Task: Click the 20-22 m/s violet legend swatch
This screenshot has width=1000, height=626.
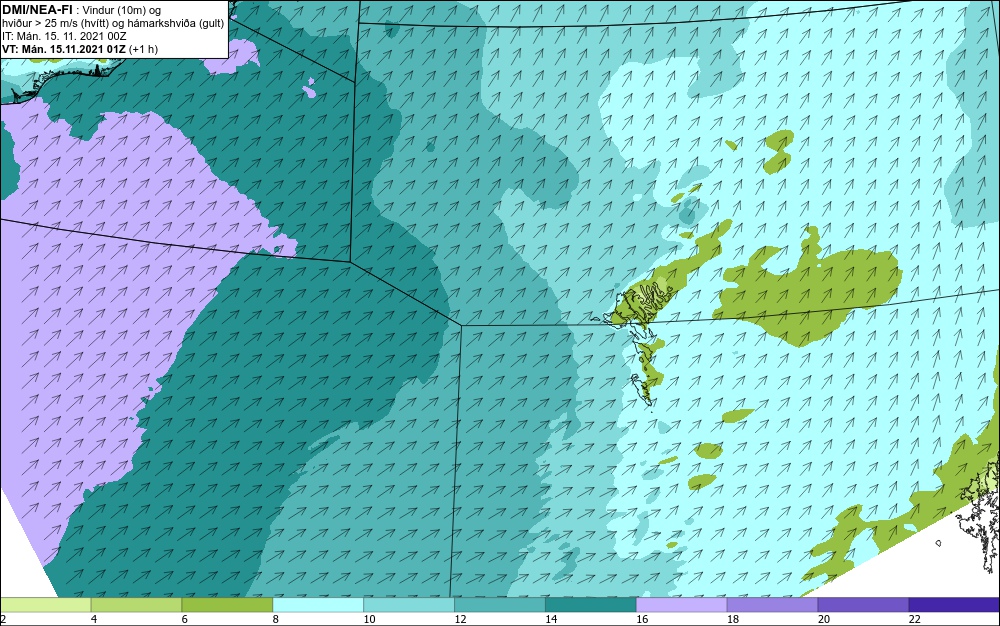Action: [863, 605]
